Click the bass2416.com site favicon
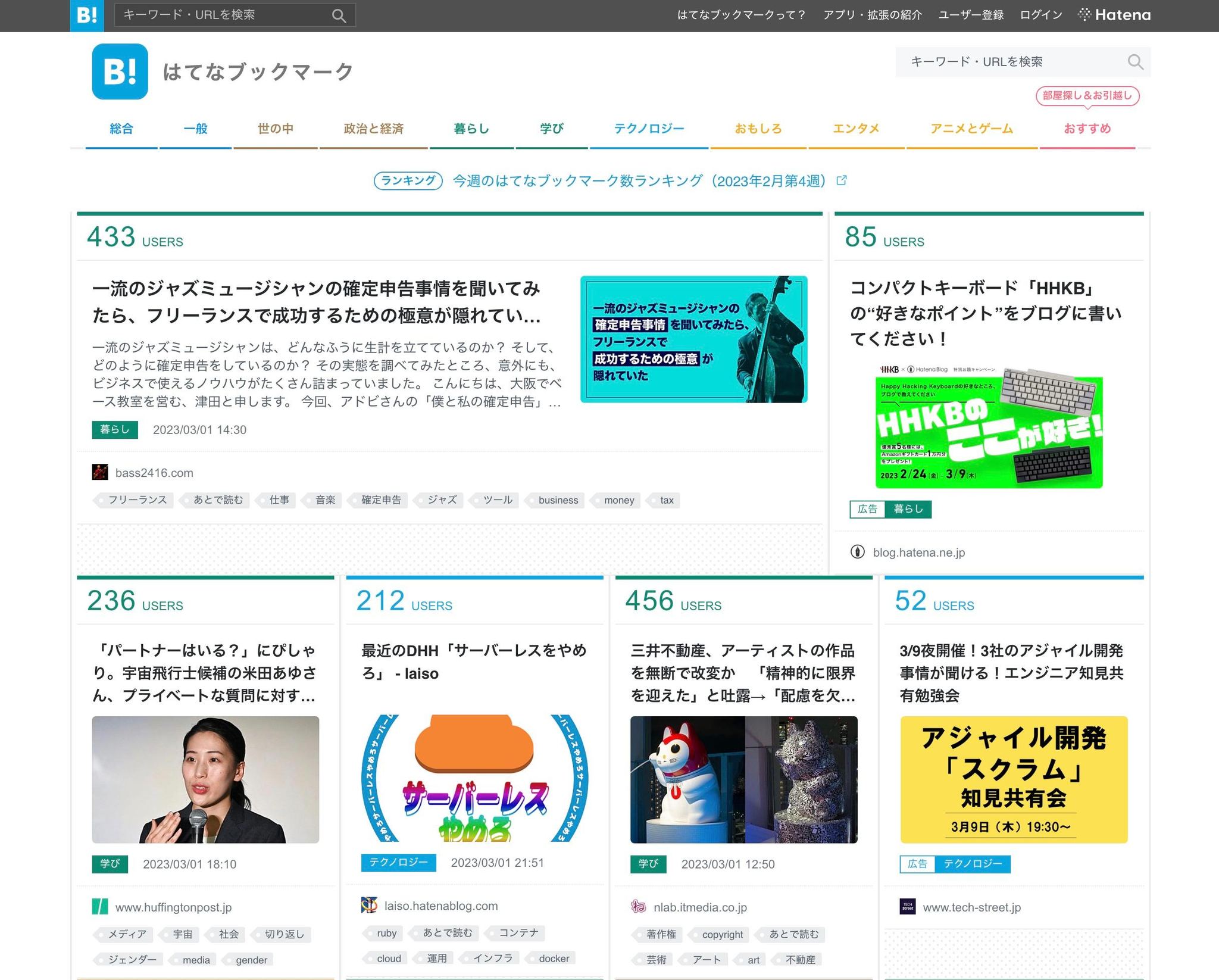1219x980 pixels. (100, 472)
